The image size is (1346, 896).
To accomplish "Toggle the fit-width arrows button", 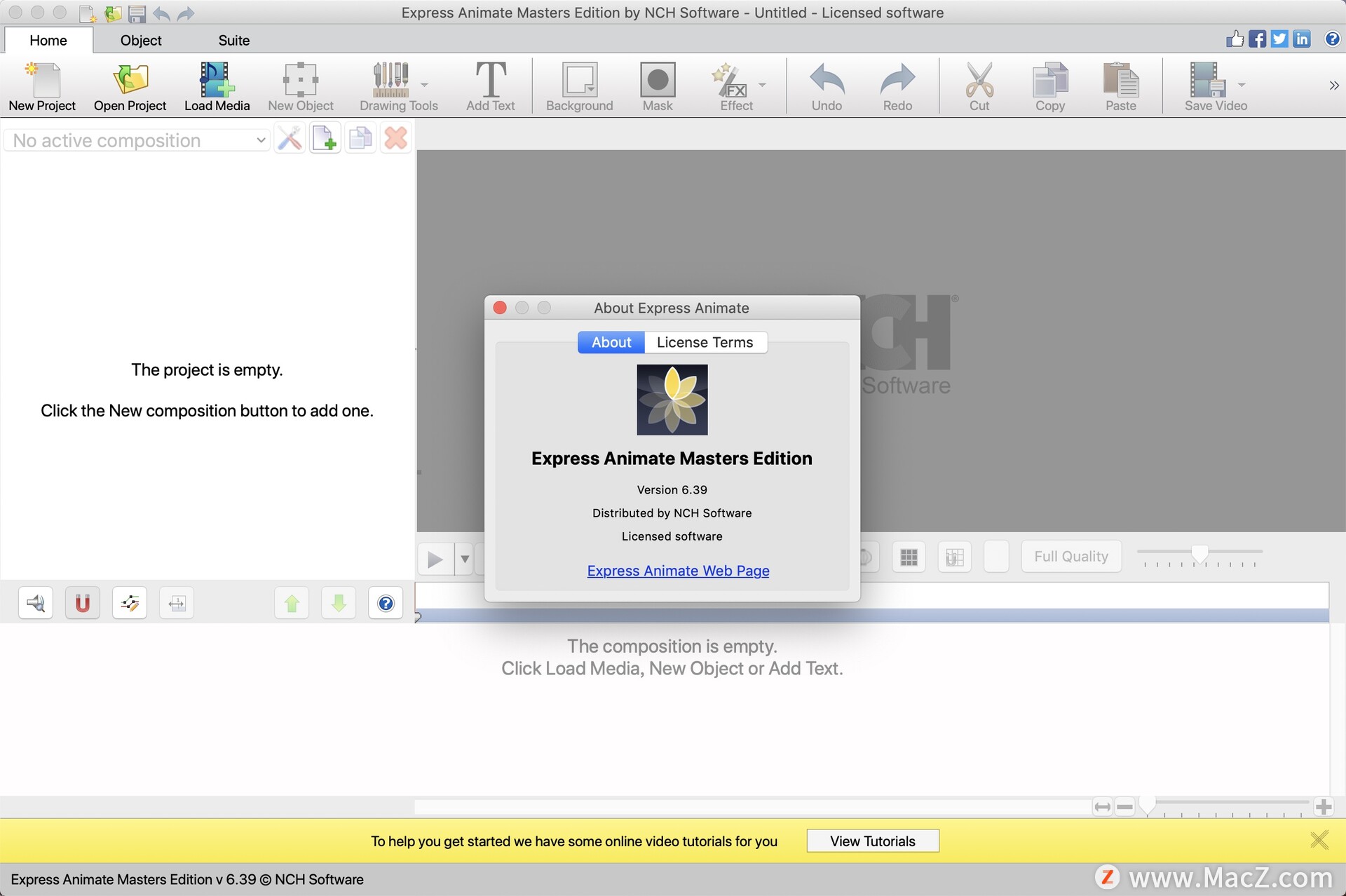I will click(177, 603).
